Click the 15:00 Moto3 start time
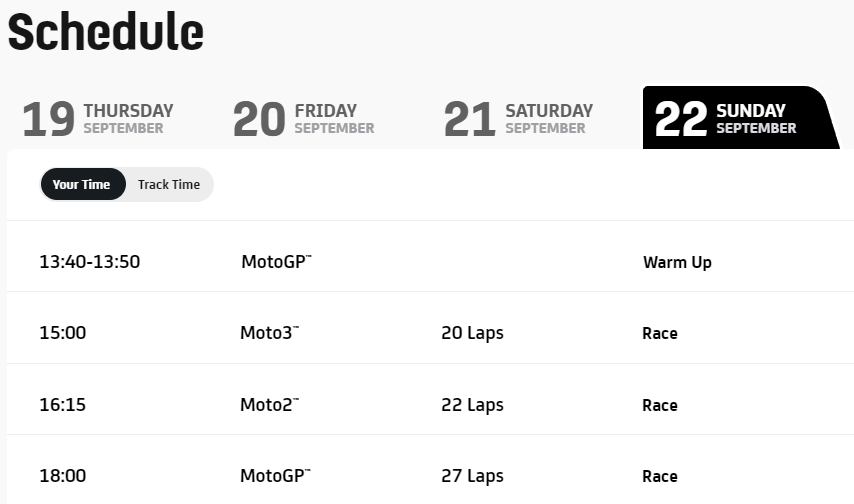Viewport: 854px width, 504px height. [63, 333]
